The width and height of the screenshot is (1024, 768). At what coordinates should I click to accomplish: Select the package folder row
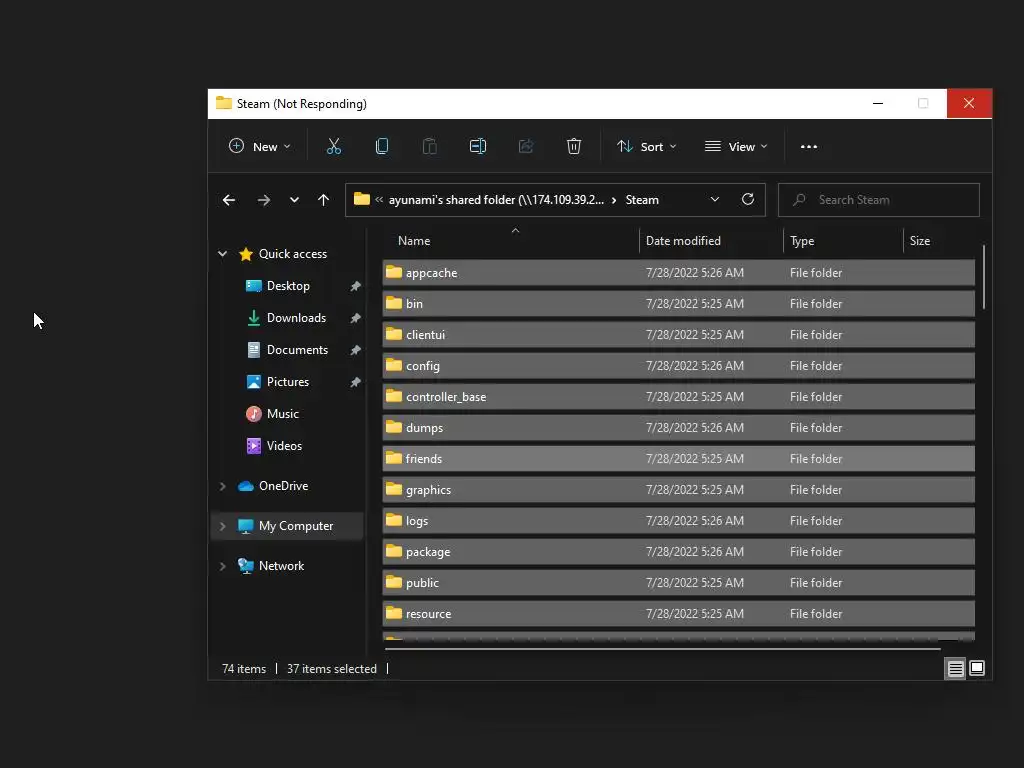click(679, 552)
